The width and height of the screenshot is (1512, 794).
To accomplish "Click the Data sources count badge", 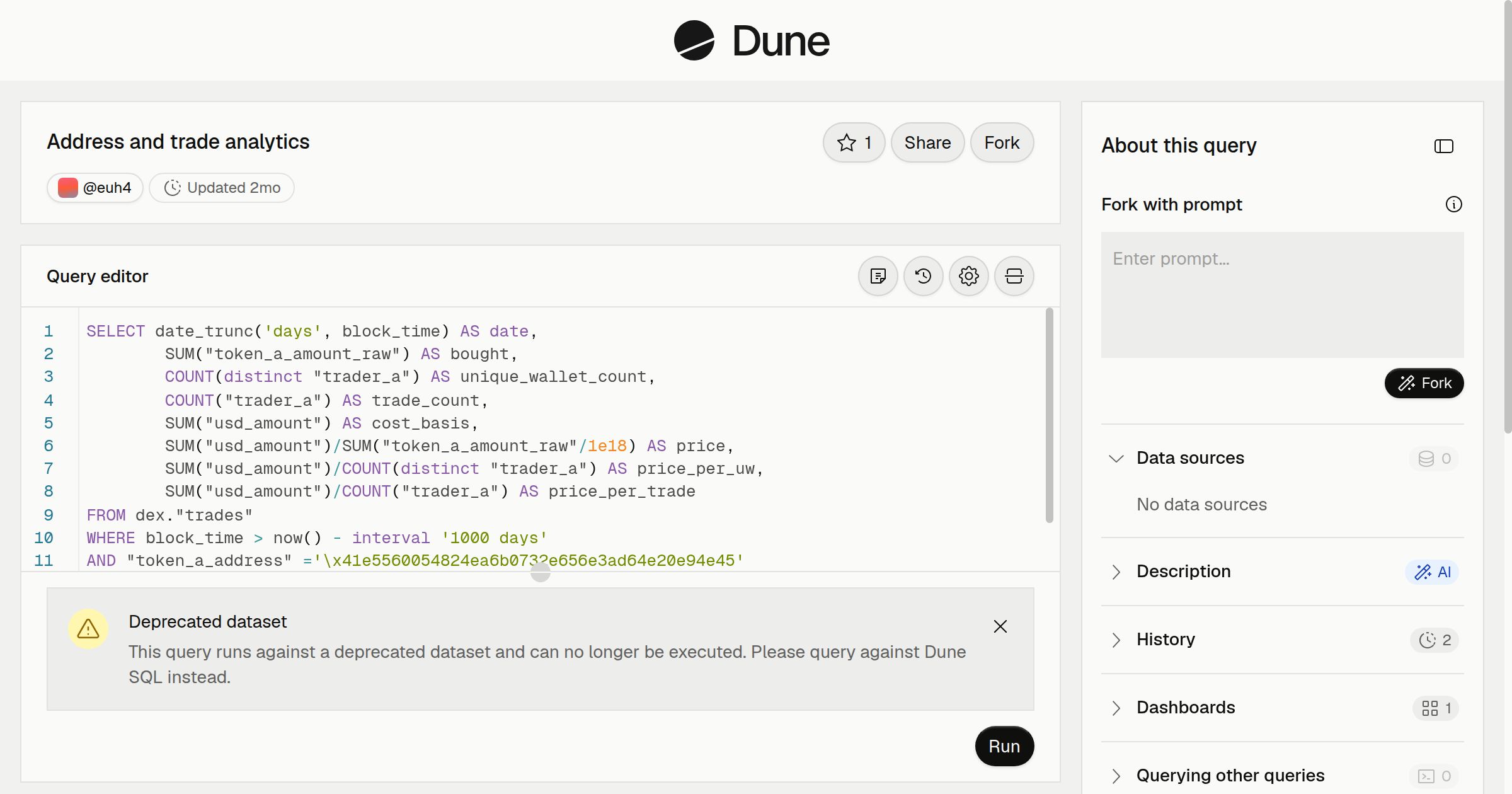I will [1435, 458].
